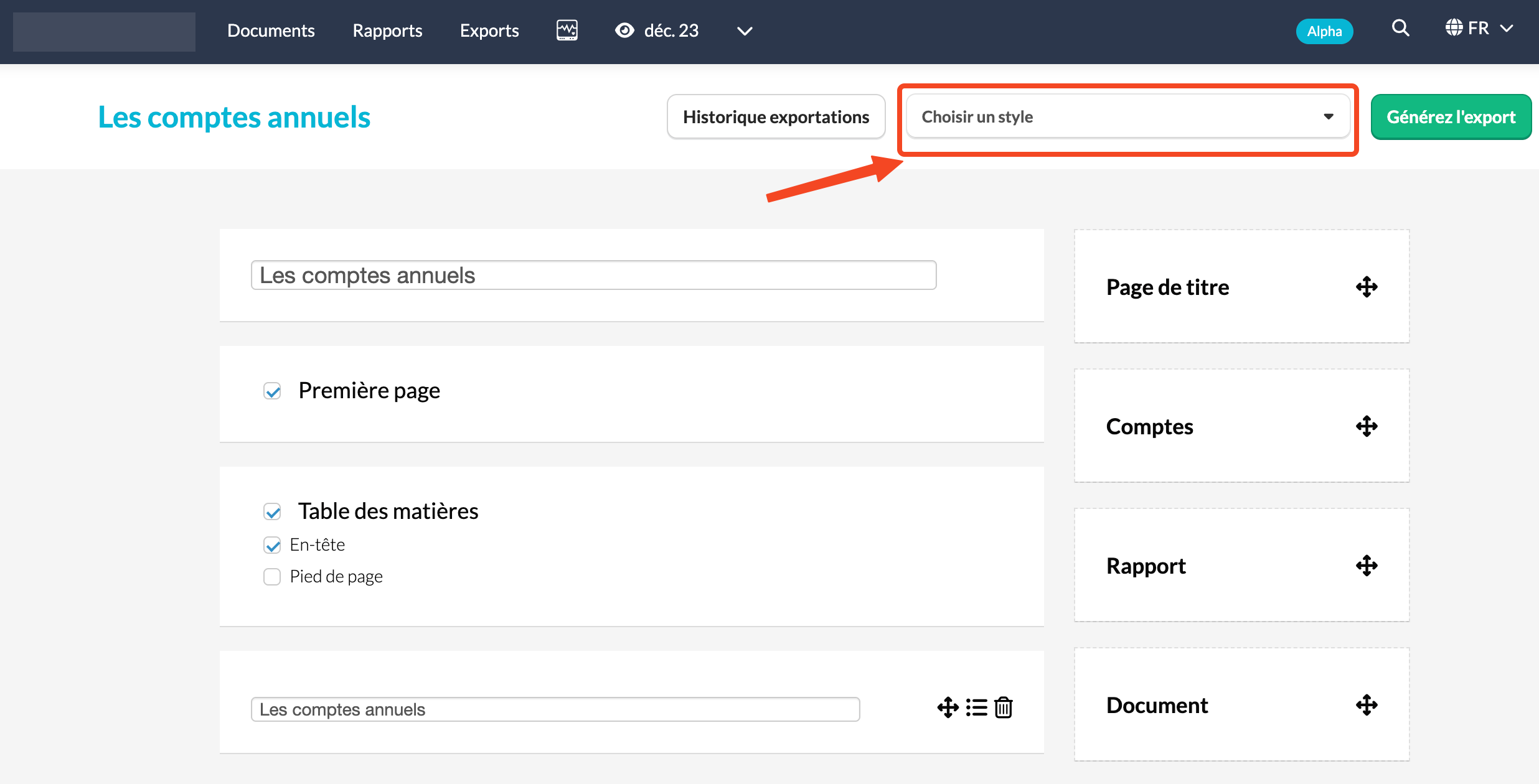Viewport: 1539px width, 784px height.
Task: Open the Choisir un style dropdown
Action: coord(1127,117)
